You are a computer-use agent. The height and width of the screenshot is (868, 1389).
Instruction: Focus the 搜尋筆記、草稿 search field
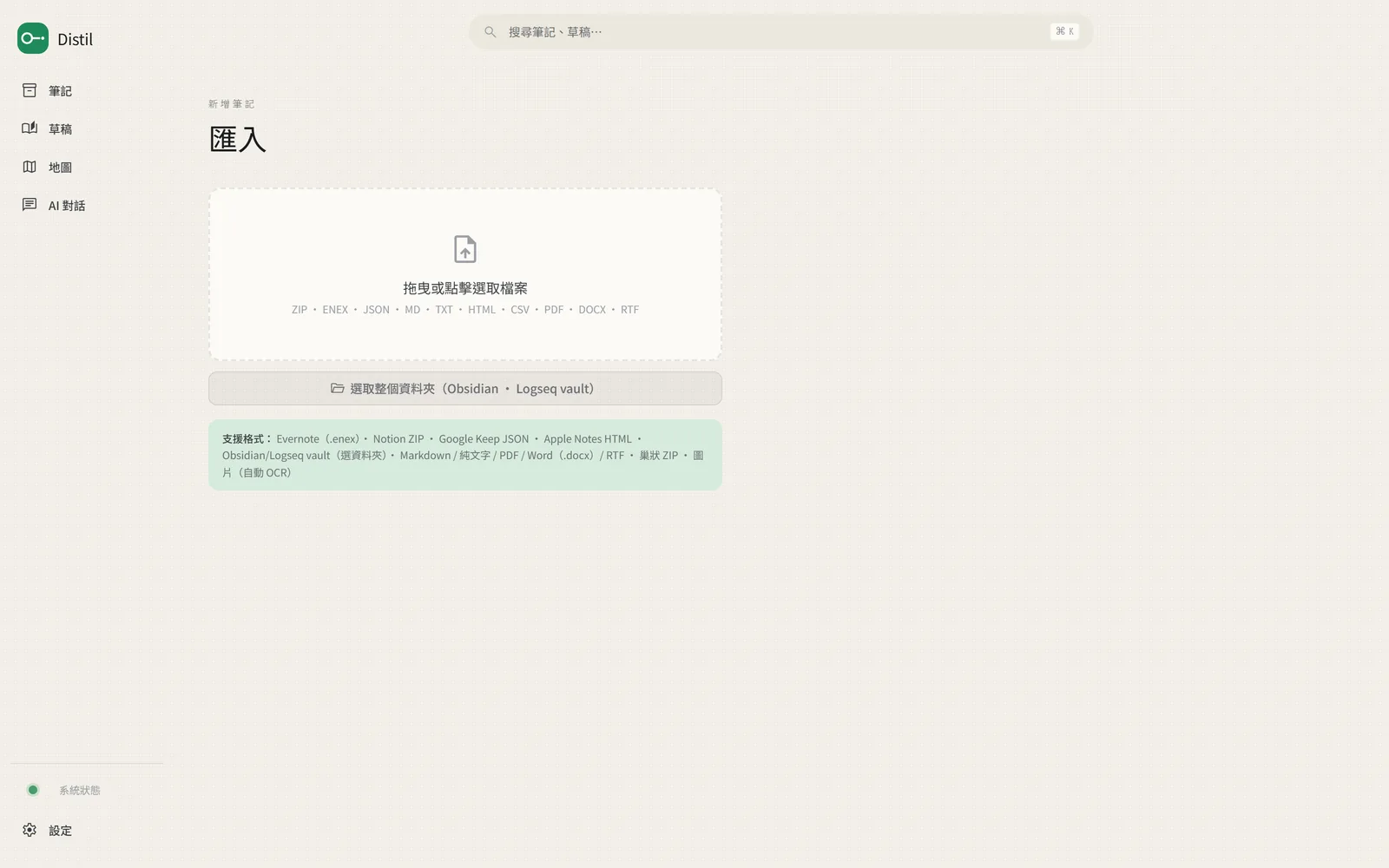pyautogui.click(x=780, y=32)
